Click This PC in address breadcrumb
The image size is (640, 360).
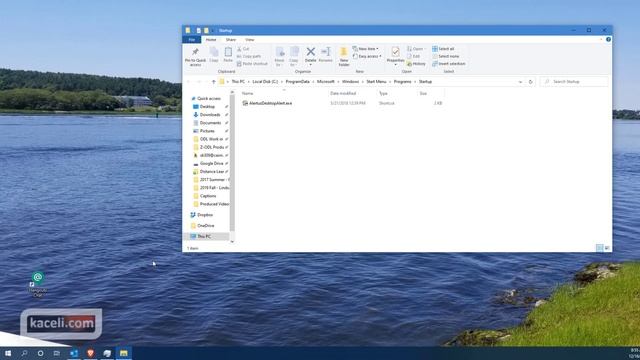click(x=238, y=82)
